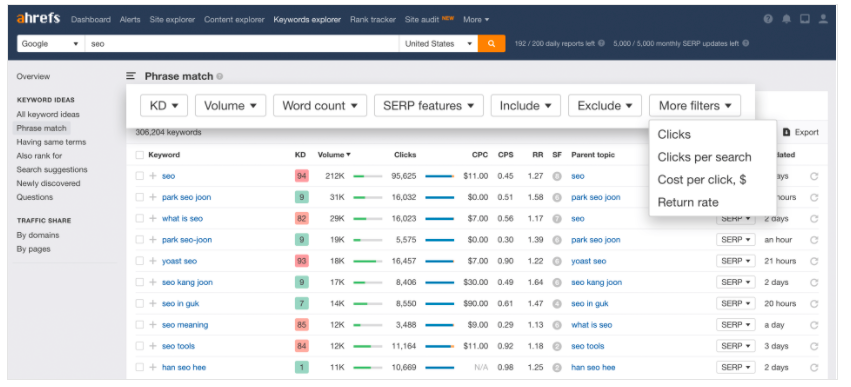
Task: Open Site explorer in top navigation
Action: [x=172, y=20]
